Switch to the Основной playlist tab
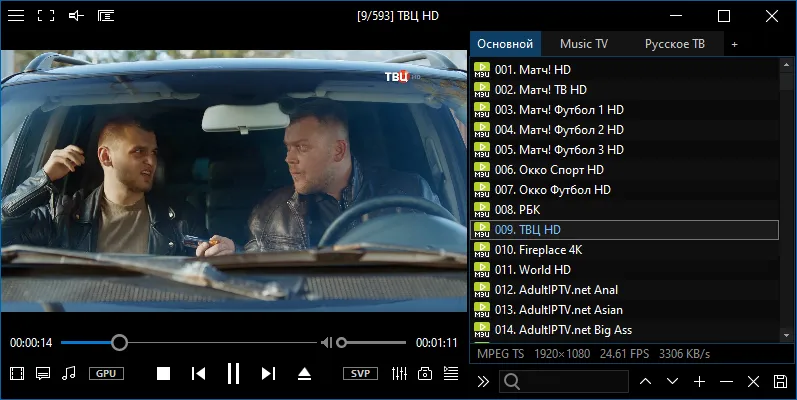 tap(505, 44)
